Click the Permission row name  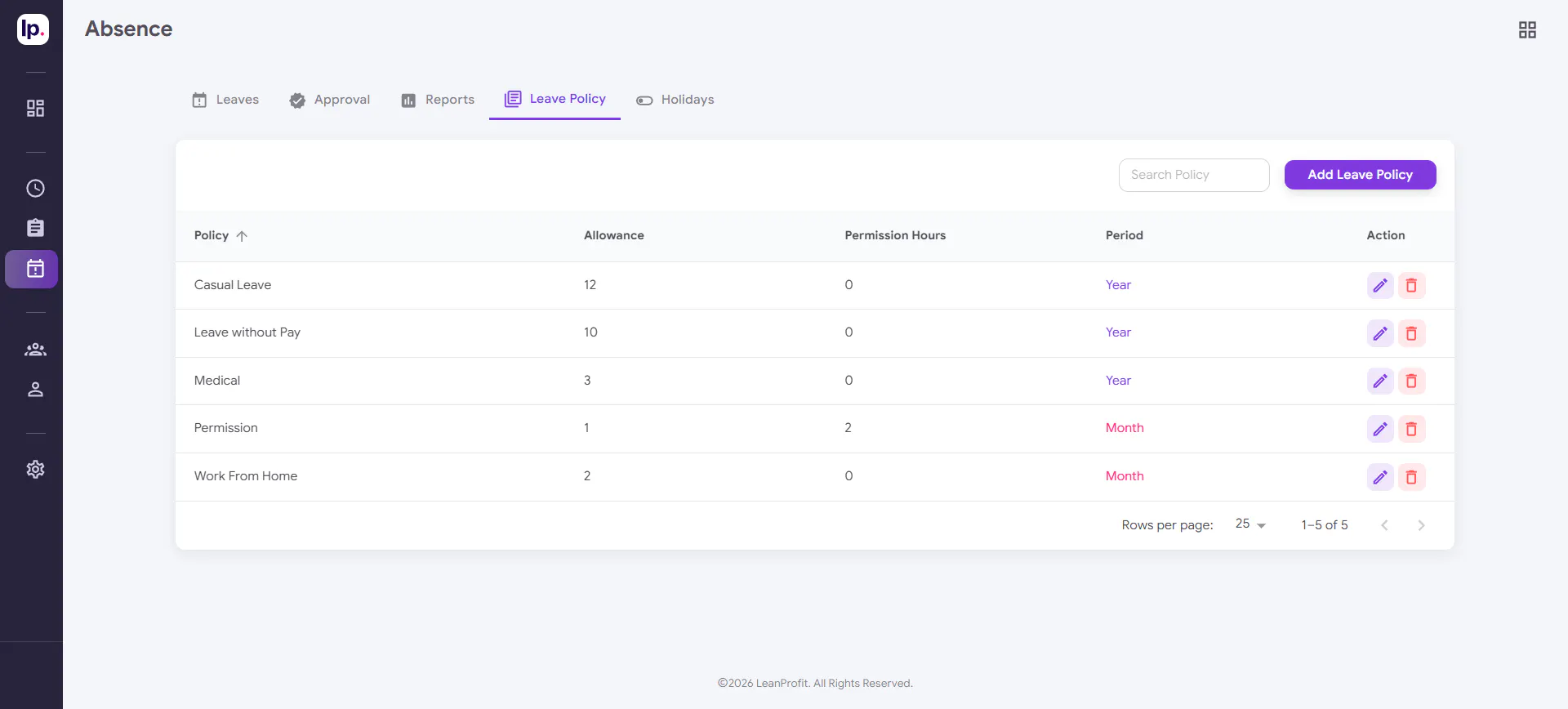tap(226, 428)
